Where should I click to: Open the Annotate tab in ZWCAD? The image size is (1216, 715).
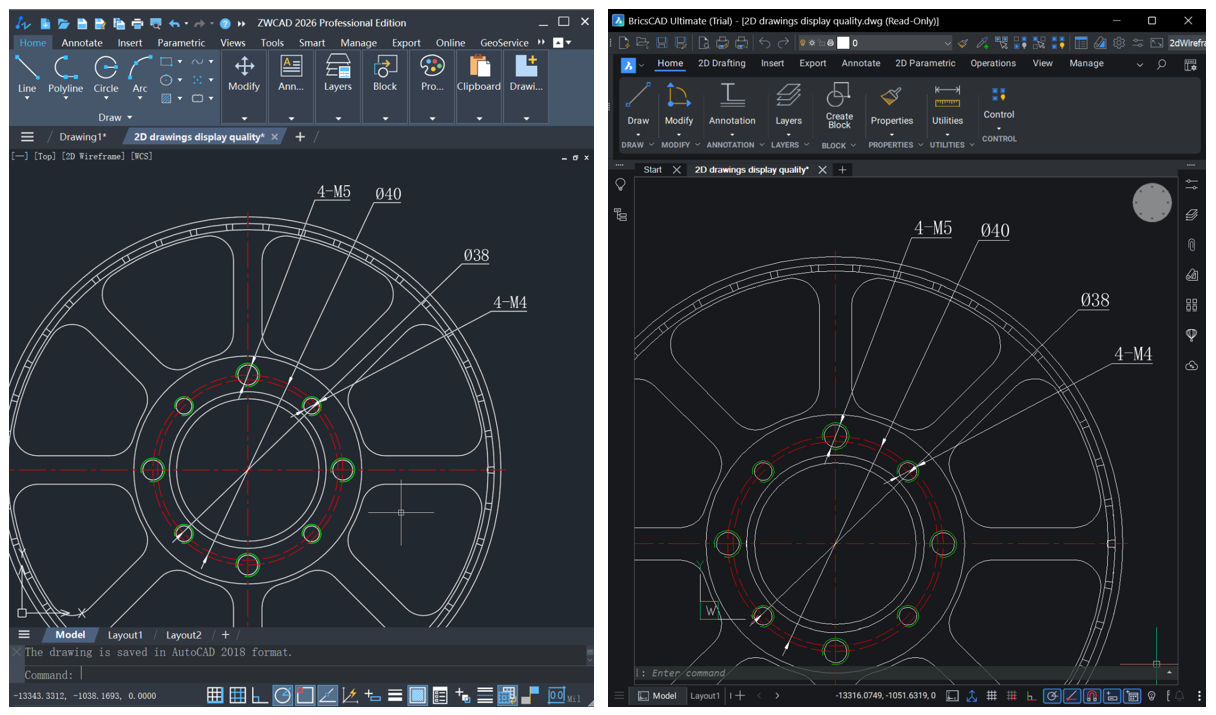(x=82, y=43)
